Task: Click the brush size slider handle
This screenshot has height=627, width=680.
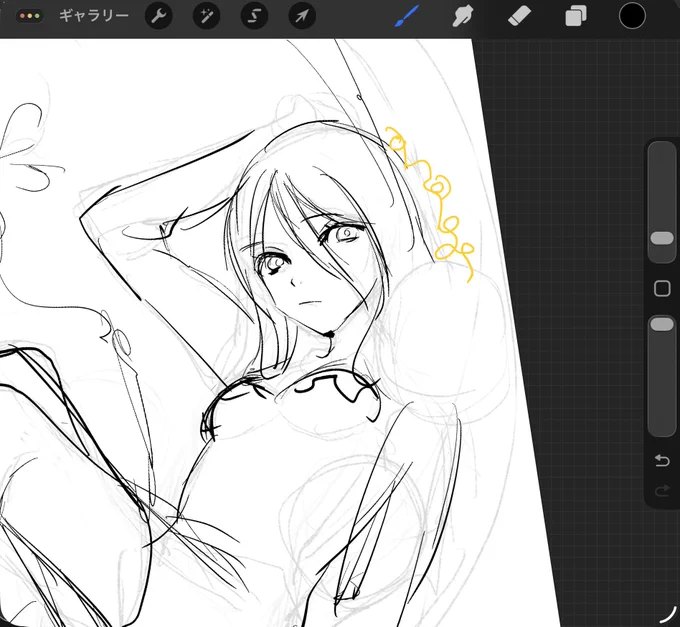Action: [x=662, y=238]
